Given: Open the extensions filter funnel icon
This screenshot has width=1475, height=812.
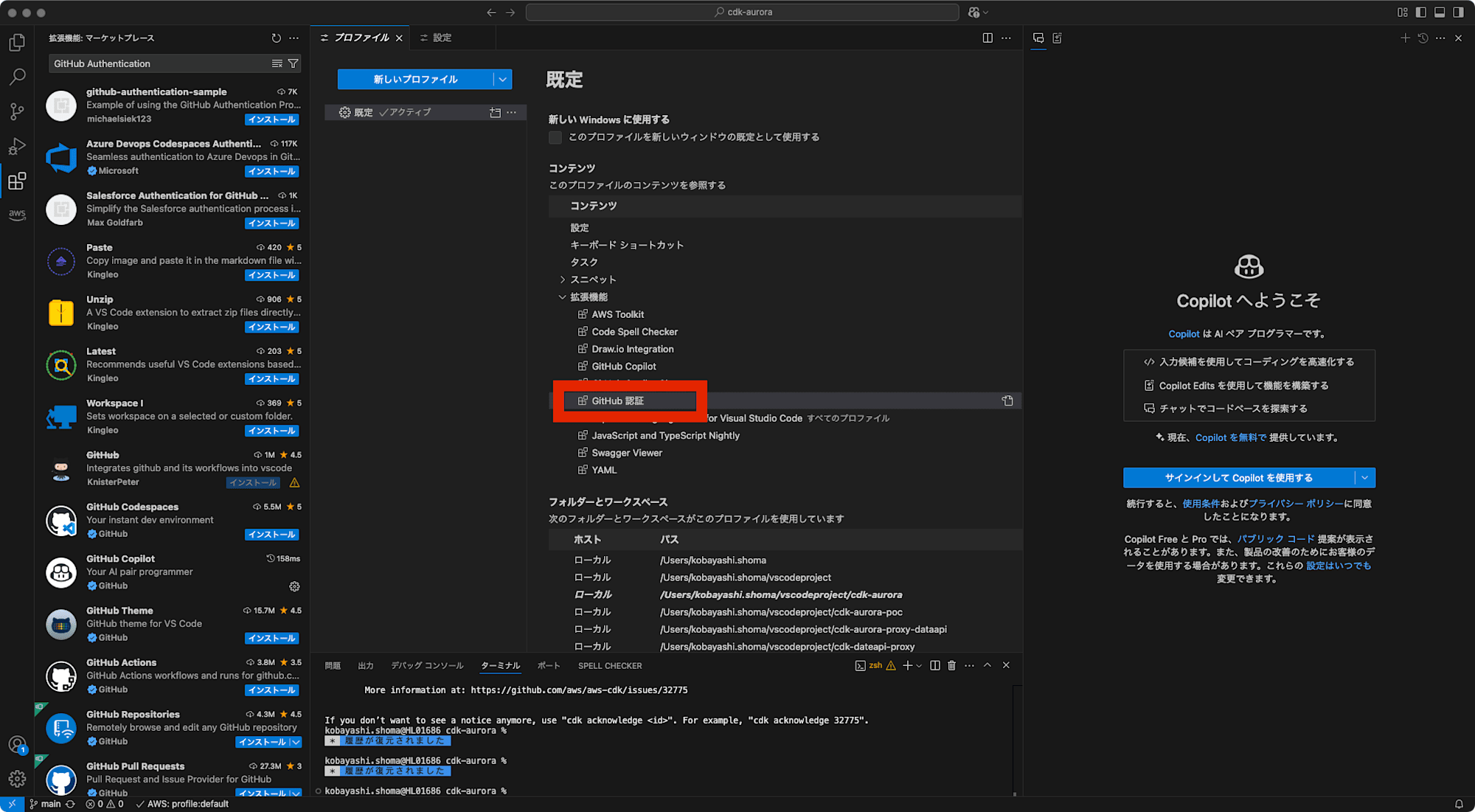Looking at the screenshot, I should click(294, 64).
